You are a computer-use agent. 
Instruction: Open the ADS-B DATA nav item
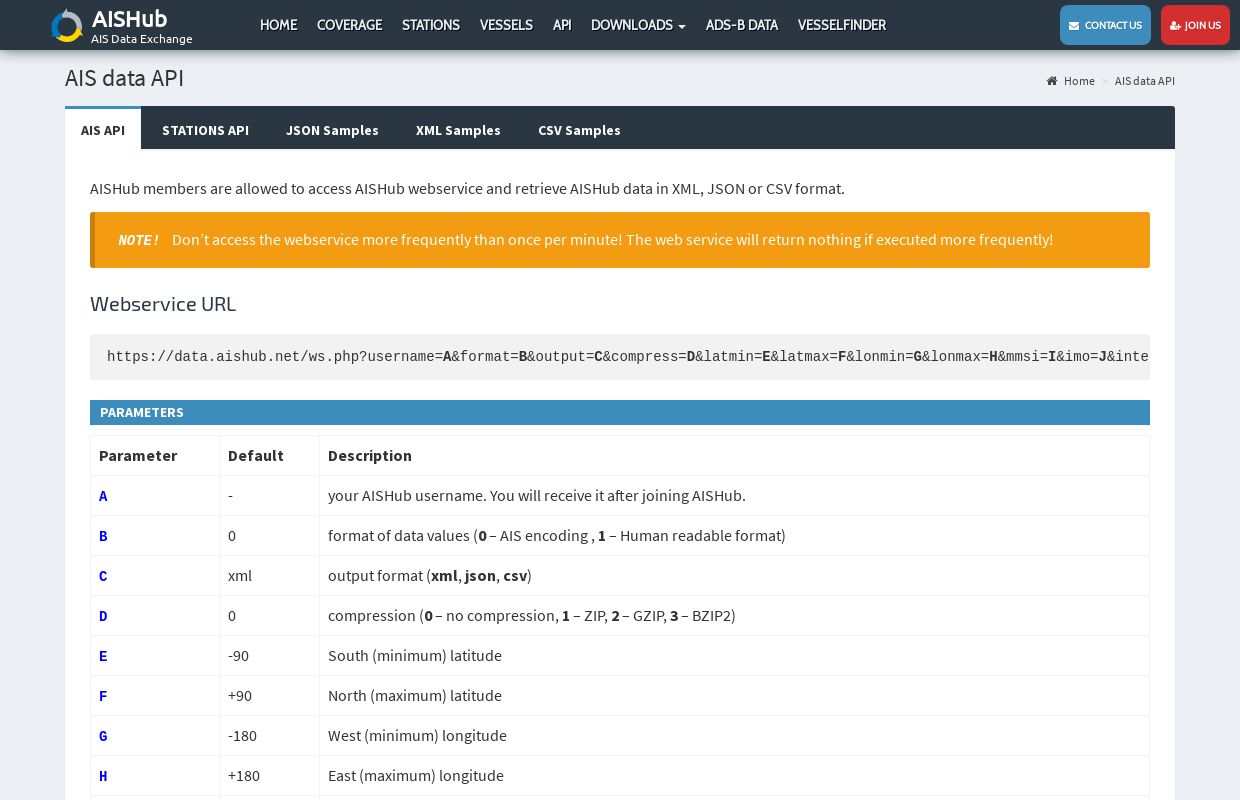coord(742,25)
